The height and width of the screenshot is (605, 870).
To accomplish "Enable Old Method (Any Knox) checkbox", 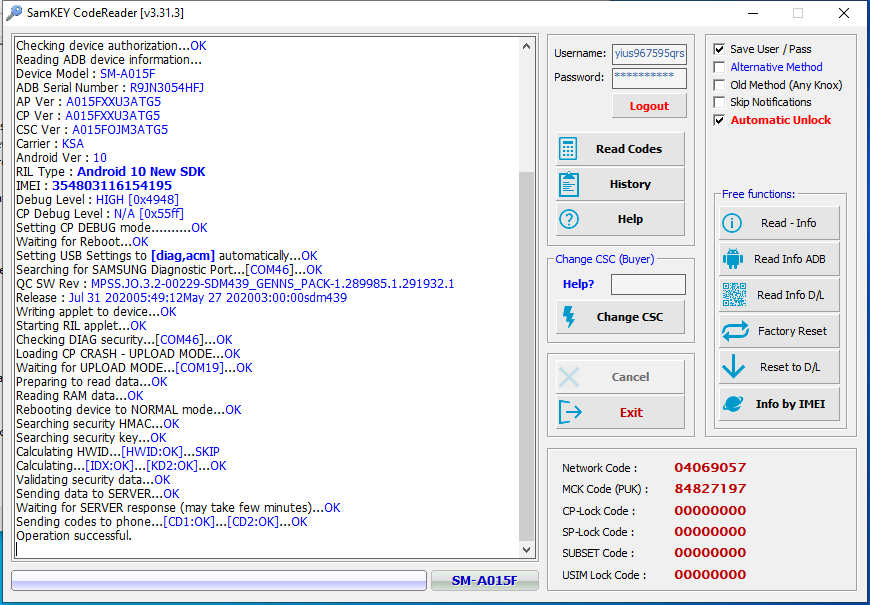I will pyautogui.click(x=719, y=85).
